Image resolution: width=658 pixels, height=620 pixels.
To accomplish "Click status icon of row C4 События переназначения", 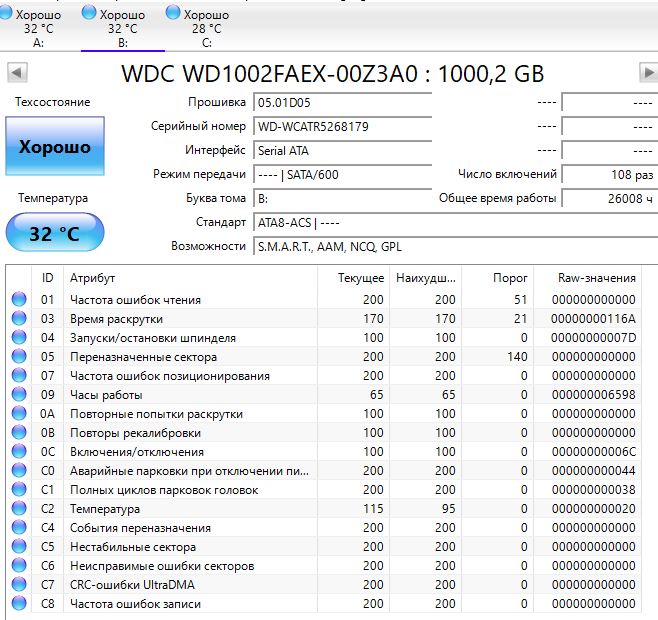I will point(19,527).
